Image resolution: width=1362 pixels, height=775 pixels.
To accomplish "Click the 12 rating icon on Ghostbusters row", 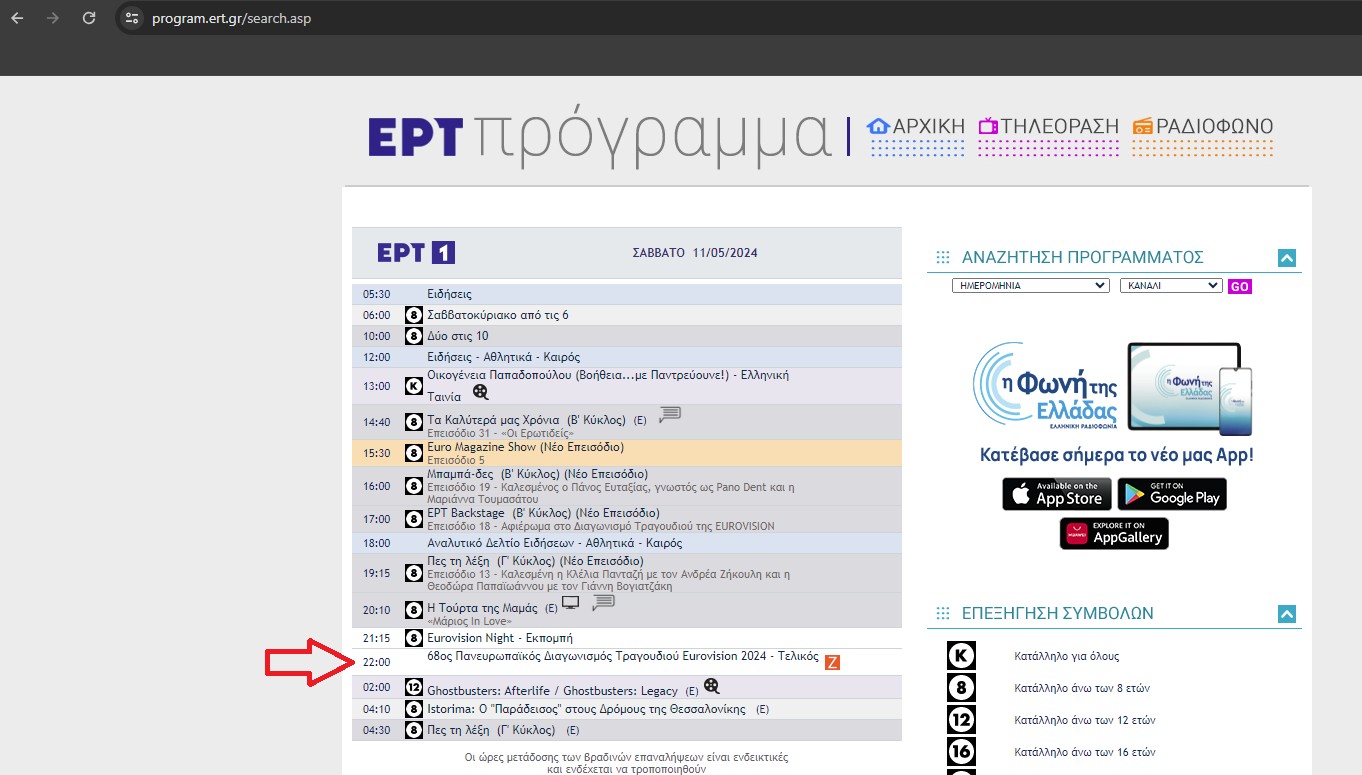I will [413, 687].
